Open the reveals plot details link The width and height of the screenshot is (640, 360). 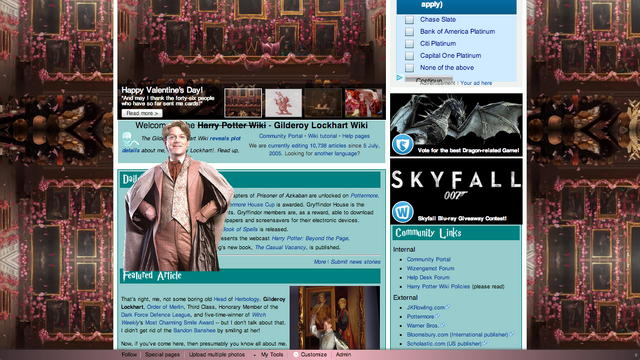(225, 138)
